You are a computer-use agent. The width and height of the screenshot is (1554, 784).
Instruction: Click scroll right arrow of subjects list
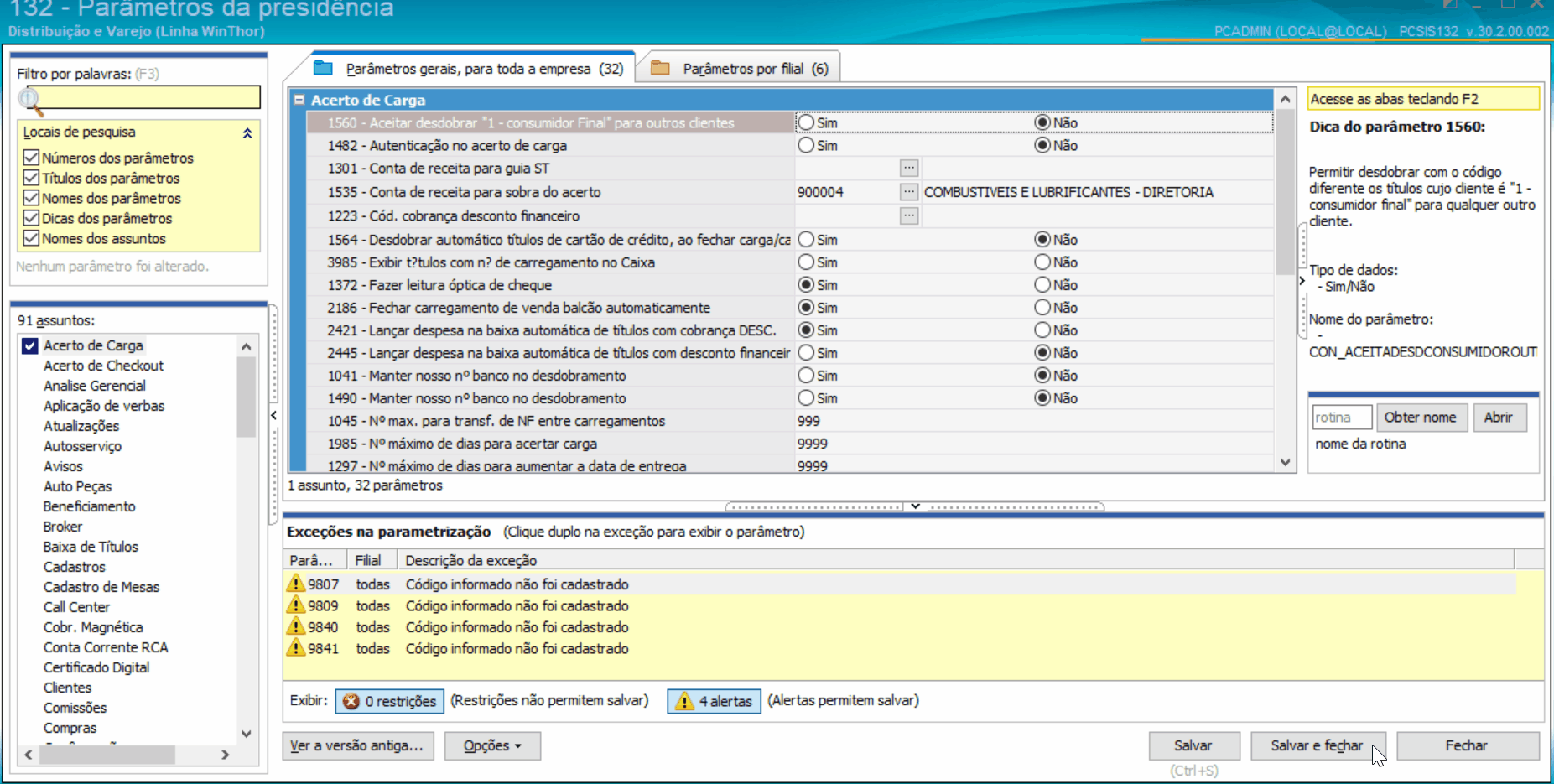tap(225, 755)
